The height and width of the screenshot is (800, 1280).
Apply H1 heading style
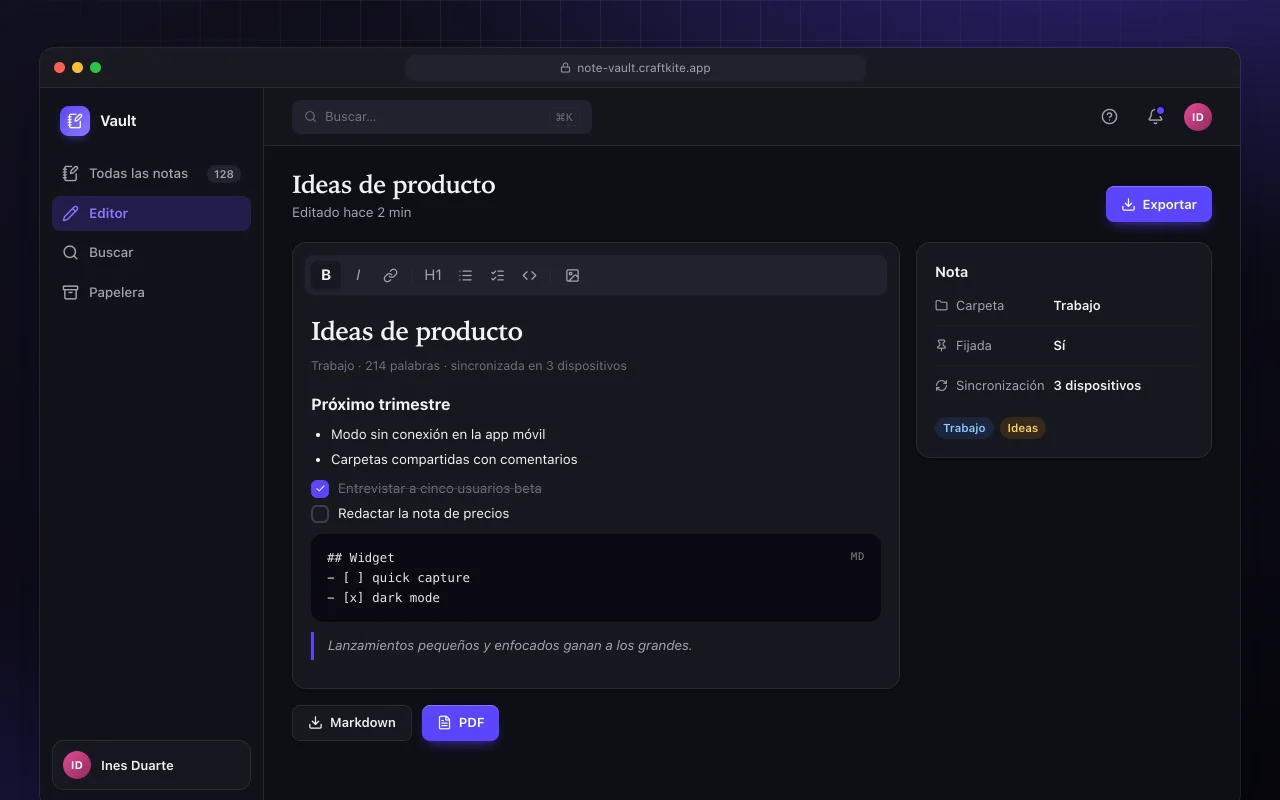433,275
